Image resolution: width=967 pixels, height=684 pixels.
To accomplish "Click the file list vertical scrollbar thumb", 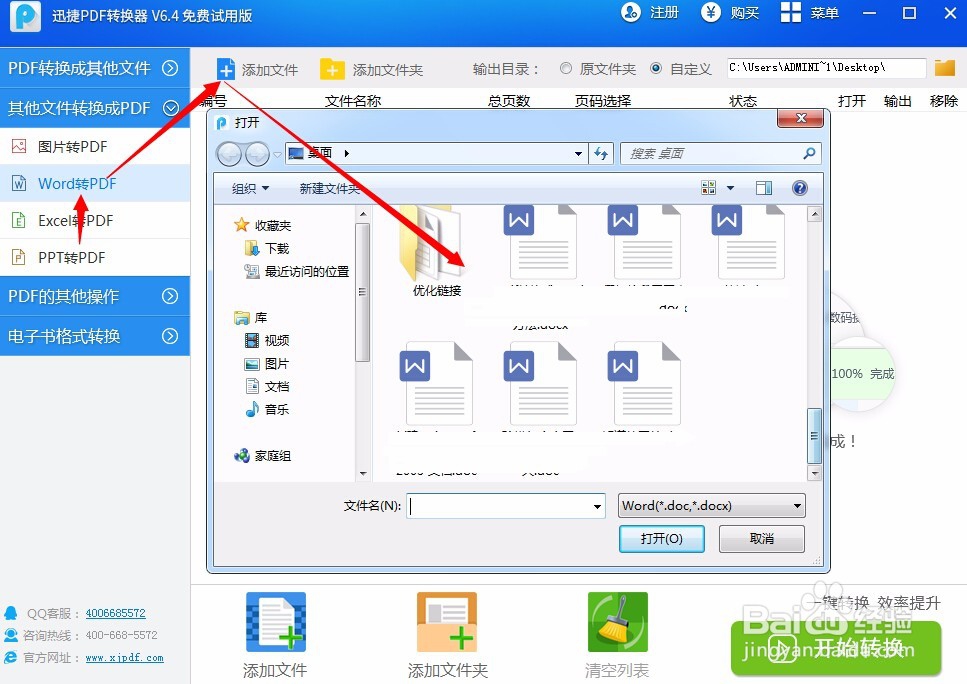I will click(x=814, y=435).
